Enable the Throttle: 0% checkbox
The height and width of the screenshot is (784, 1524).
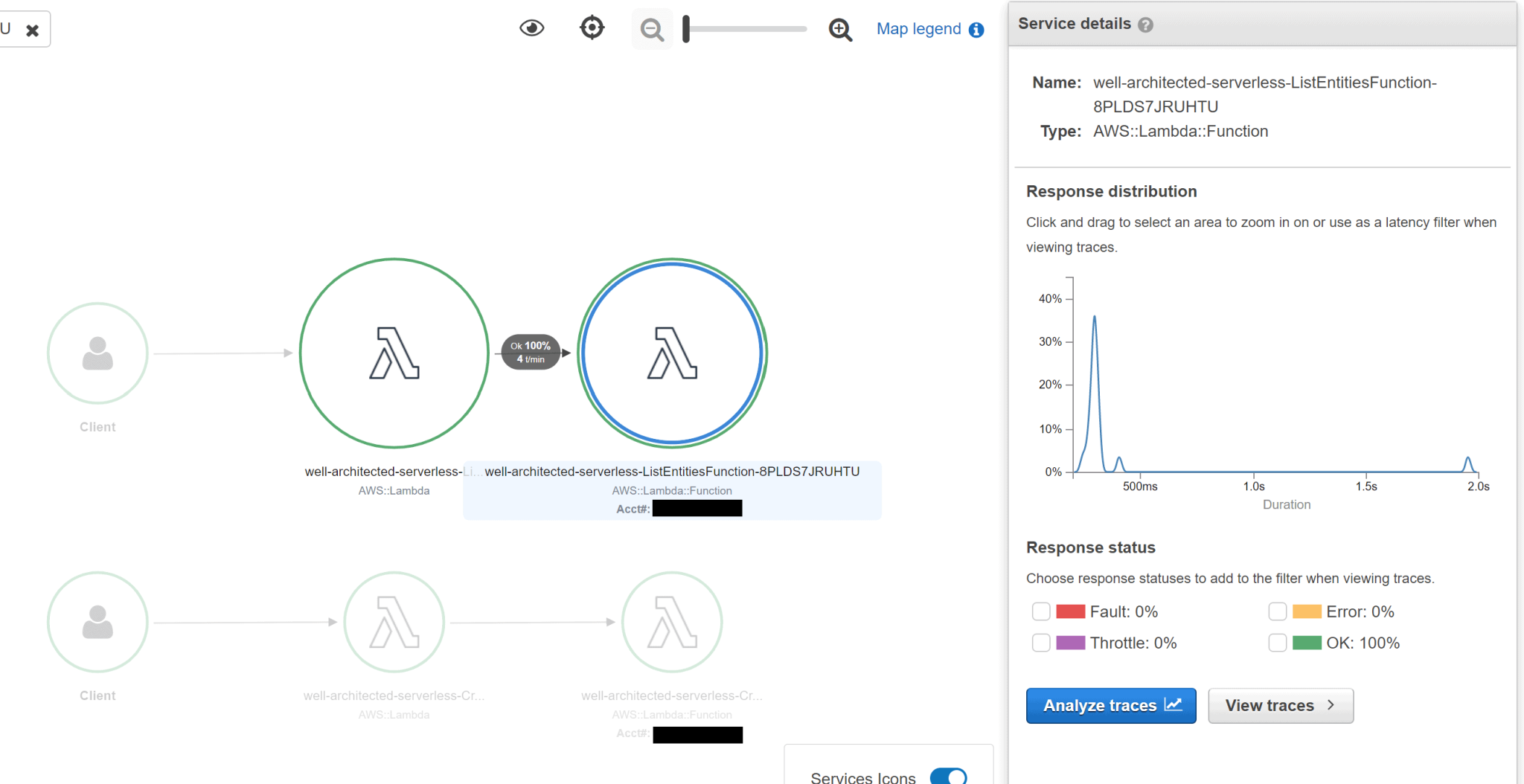tap(1040, 643)
